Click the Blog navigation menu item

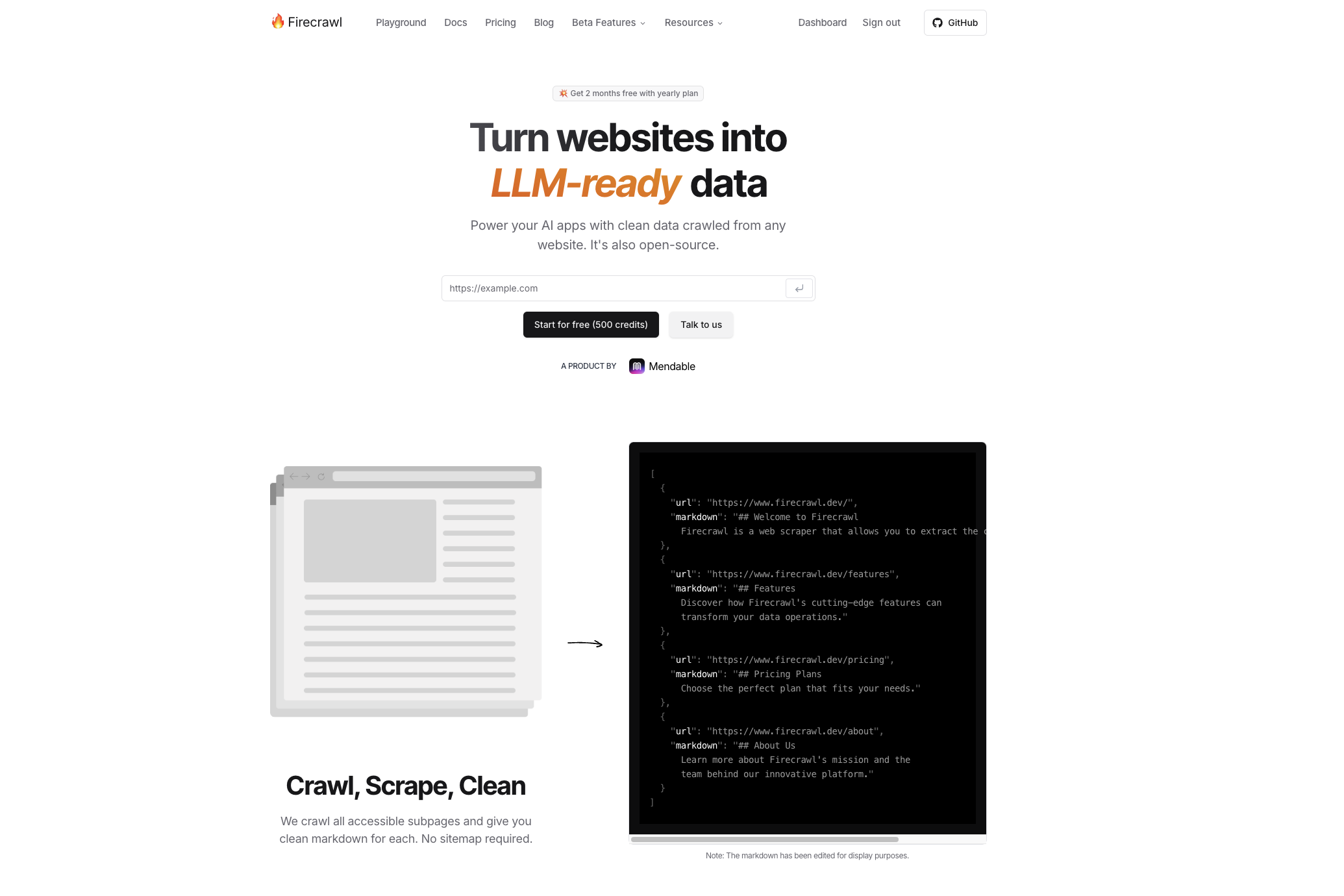click(543, 22)
